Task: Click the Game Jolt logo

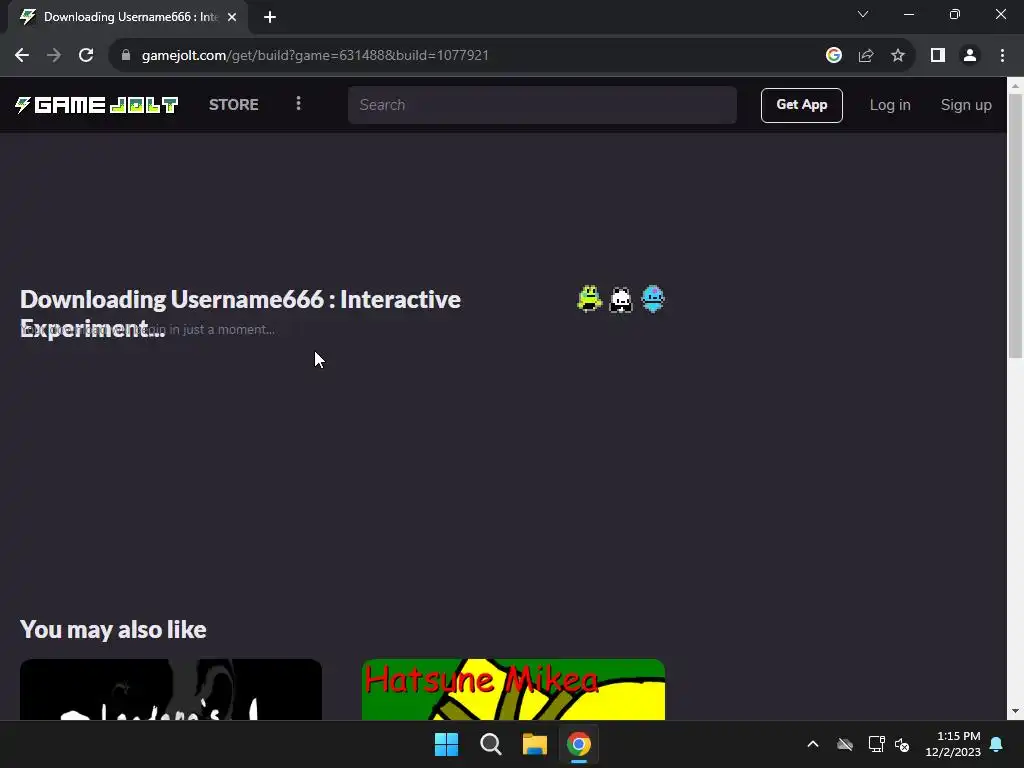Action: tap(97, 105)
